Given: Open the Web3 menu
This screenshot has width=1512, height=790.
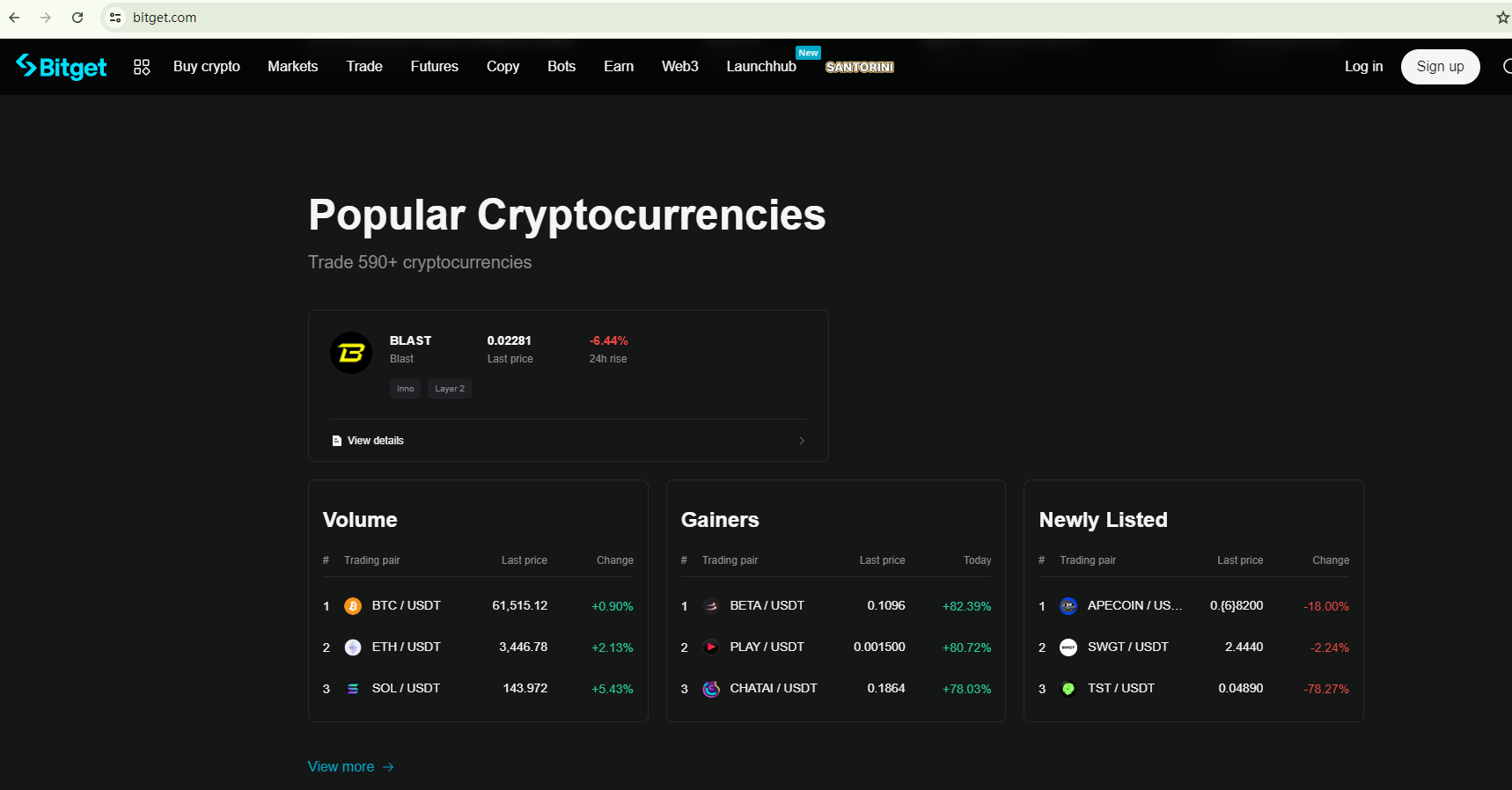Looking at the screenshot, I should coord(680,67).
